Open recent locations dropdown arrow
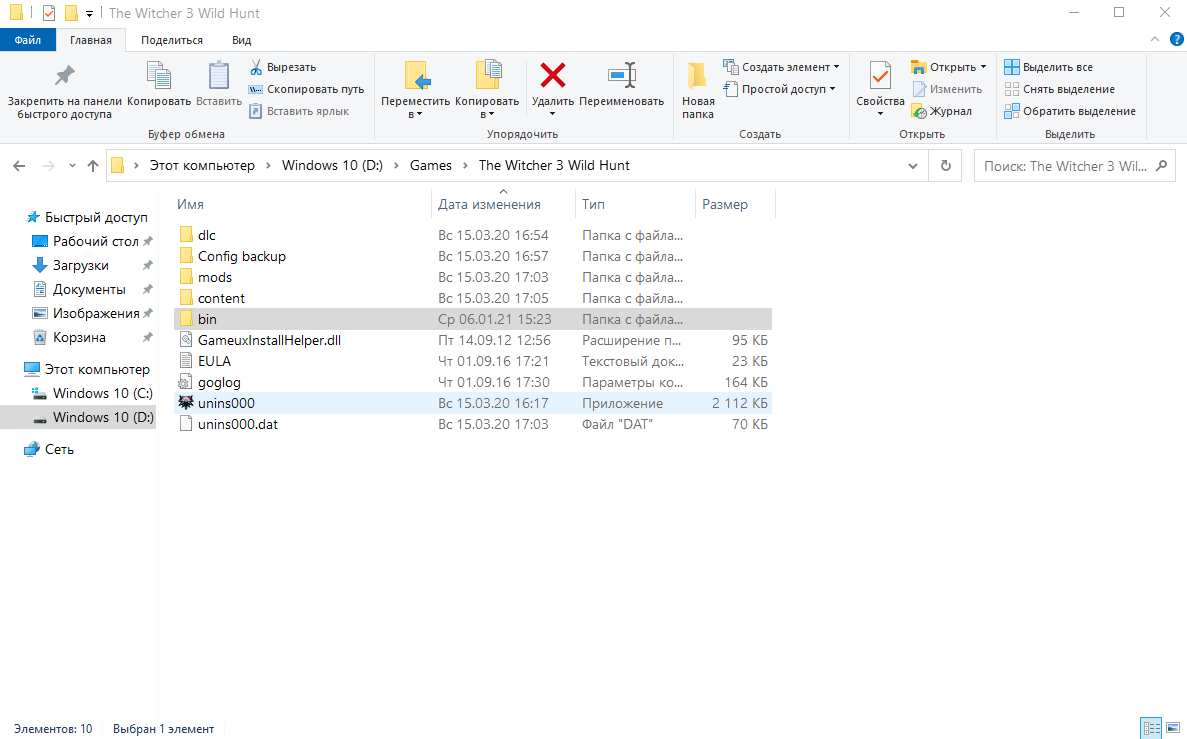 pos(72,166)
